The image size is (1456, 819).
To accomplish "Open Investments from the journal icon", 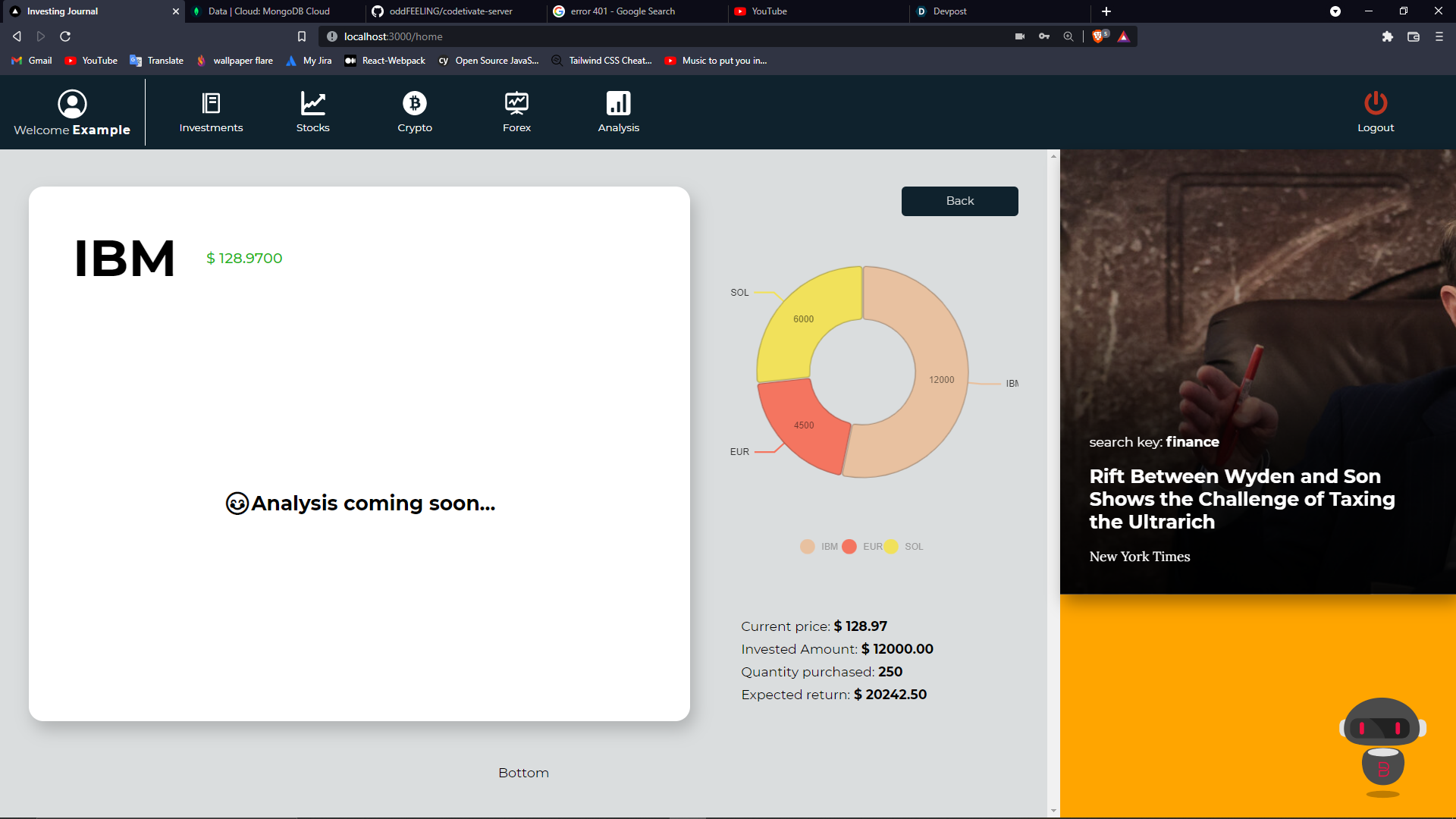I will (211, 103).
